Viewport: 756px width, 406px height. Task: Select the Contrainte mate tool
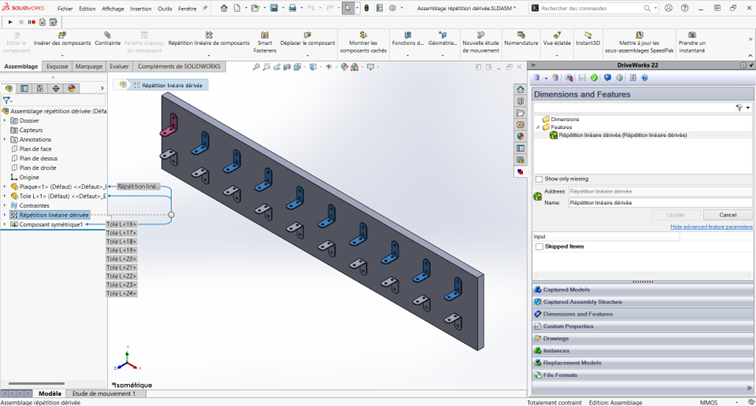pyautogui.click(x=108, y=39)
